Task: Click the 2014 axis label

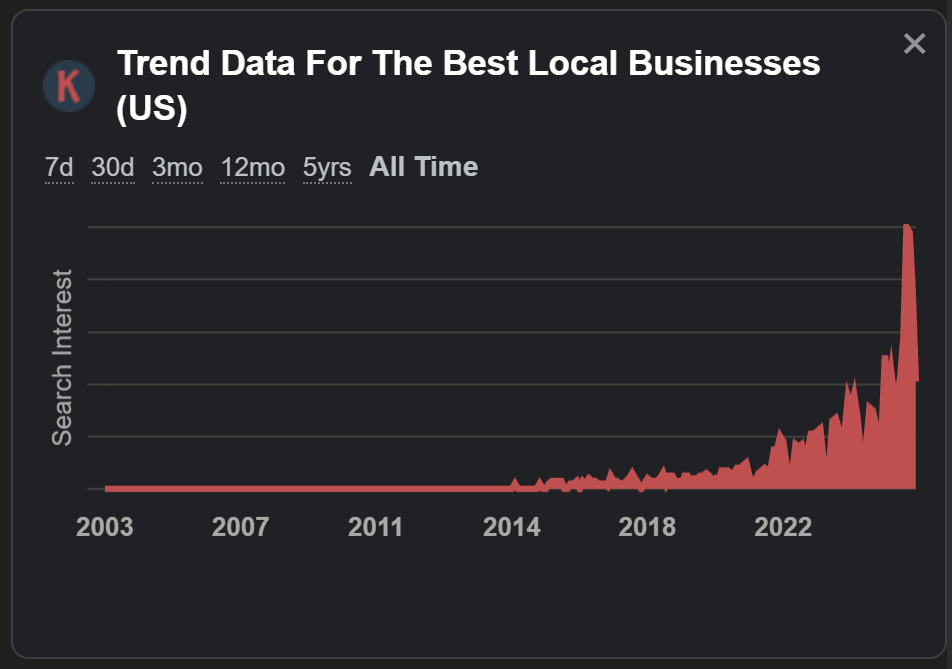Action: tap(512, 527)
